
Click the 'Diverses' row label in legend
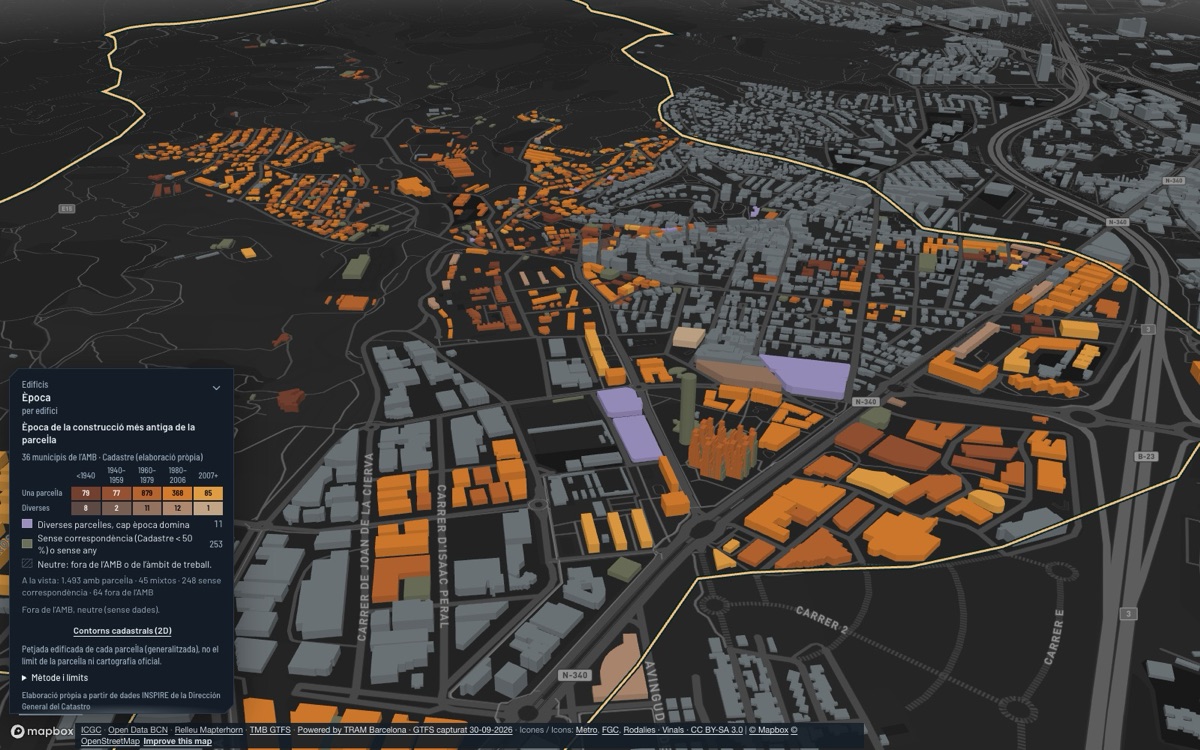[36, 508]
